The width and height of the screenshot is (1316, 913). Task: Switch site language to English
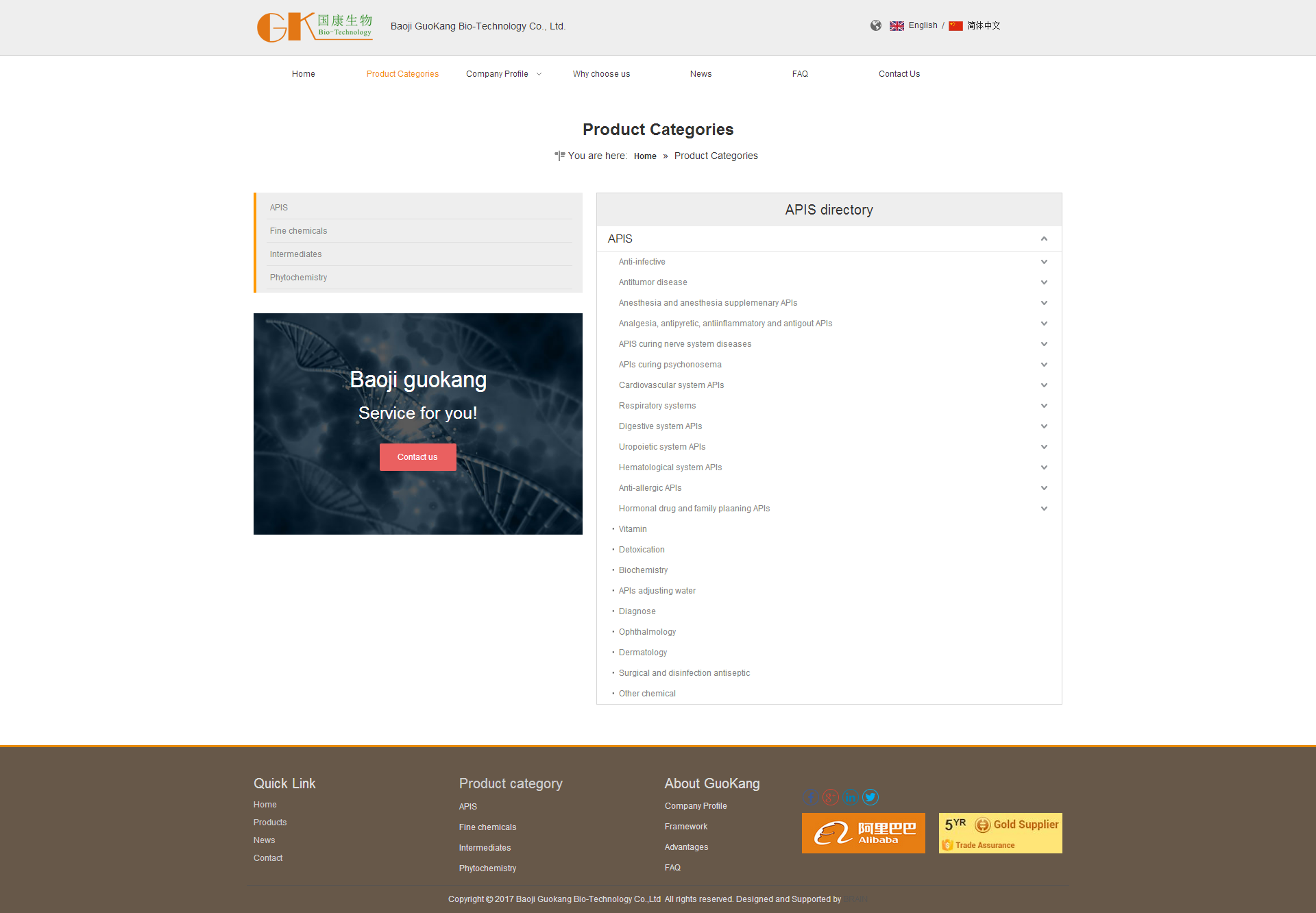[x=922, y=25]
